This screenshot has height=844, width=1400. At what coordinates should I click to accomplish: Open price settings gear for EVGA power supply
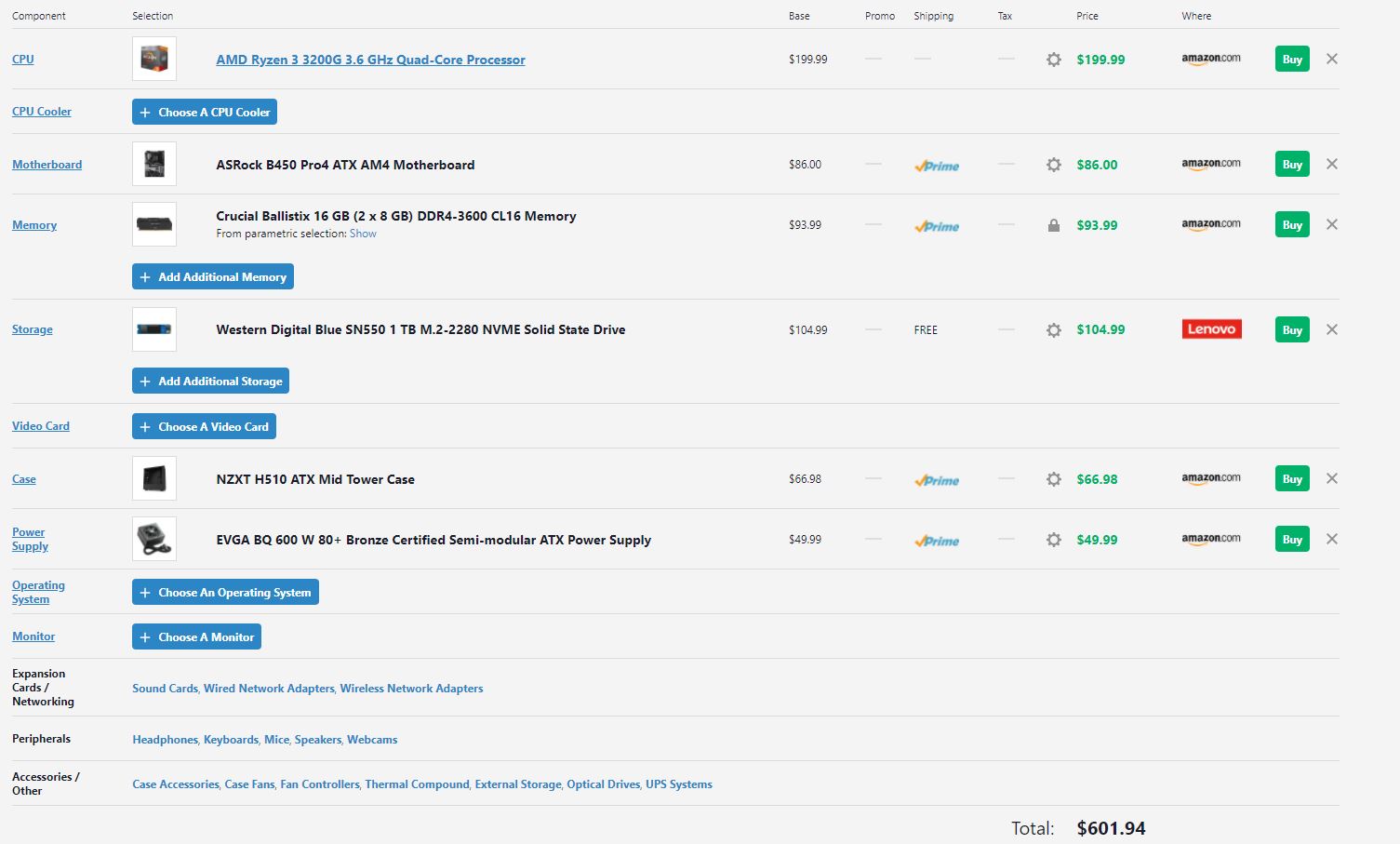1053,540
